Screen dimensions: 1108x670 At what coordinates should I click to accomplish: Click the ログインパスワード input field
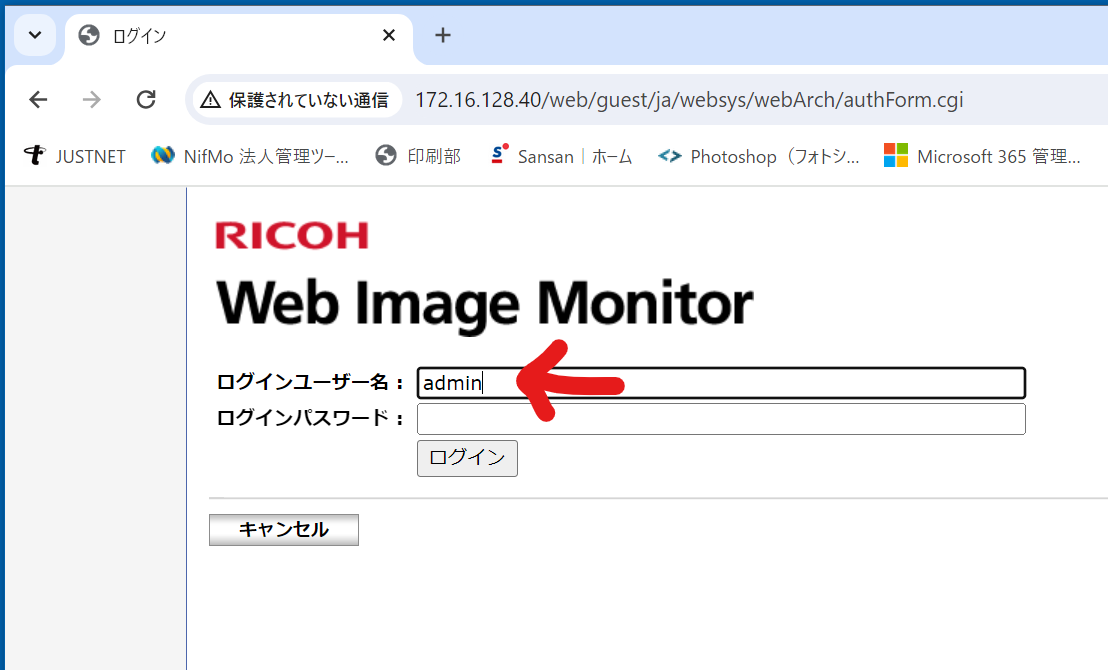[721, 419]
